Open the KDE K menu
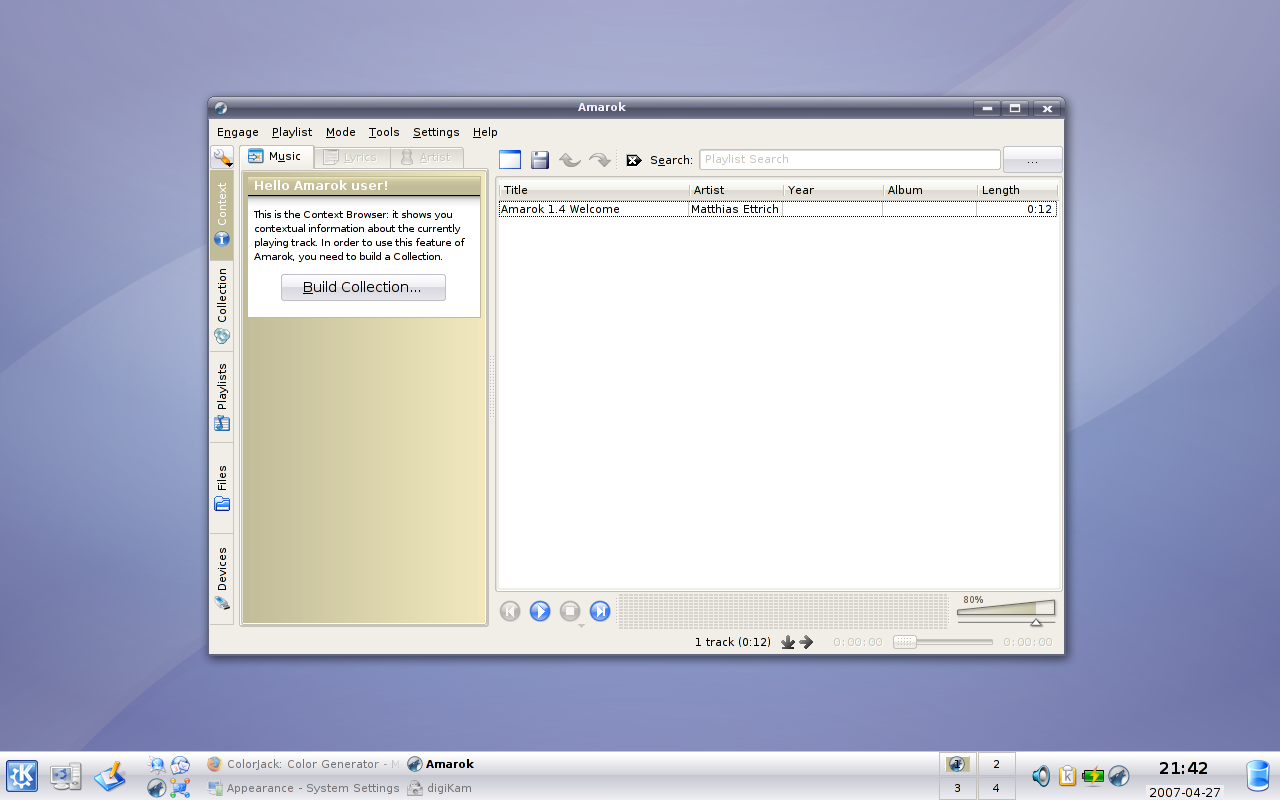 (22, 776)
